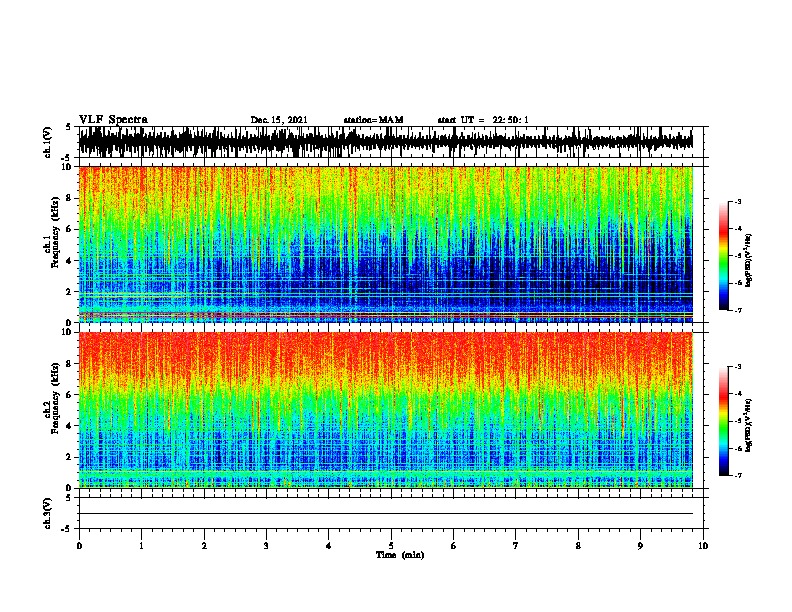This screenshot has height=612, width=792.
Task: Pick the ch.1 color scale bar
Action: point(723,256)
